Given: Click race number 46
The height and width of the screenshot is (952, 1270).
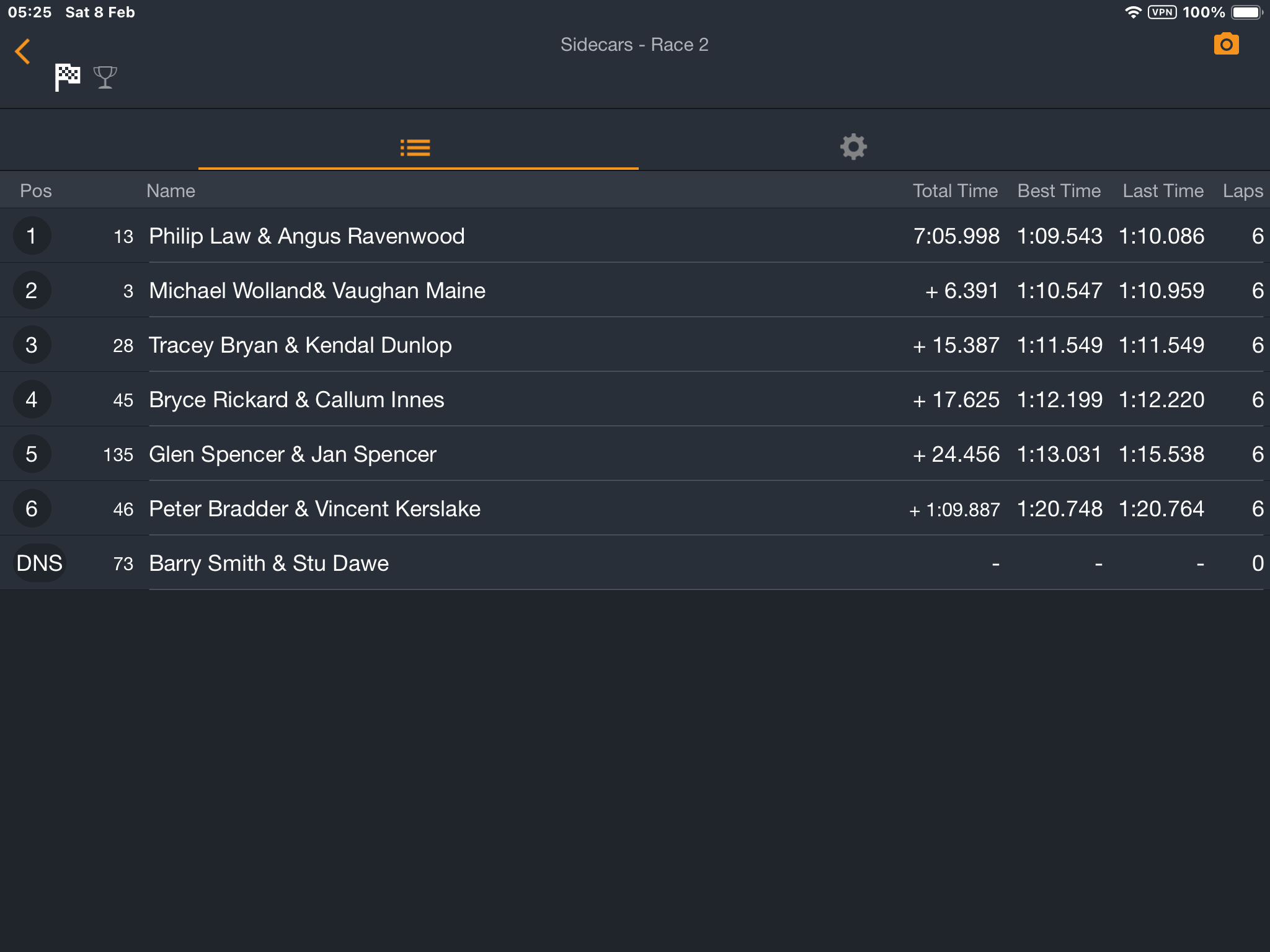Looking at the screenshot, I should (123, 509).
